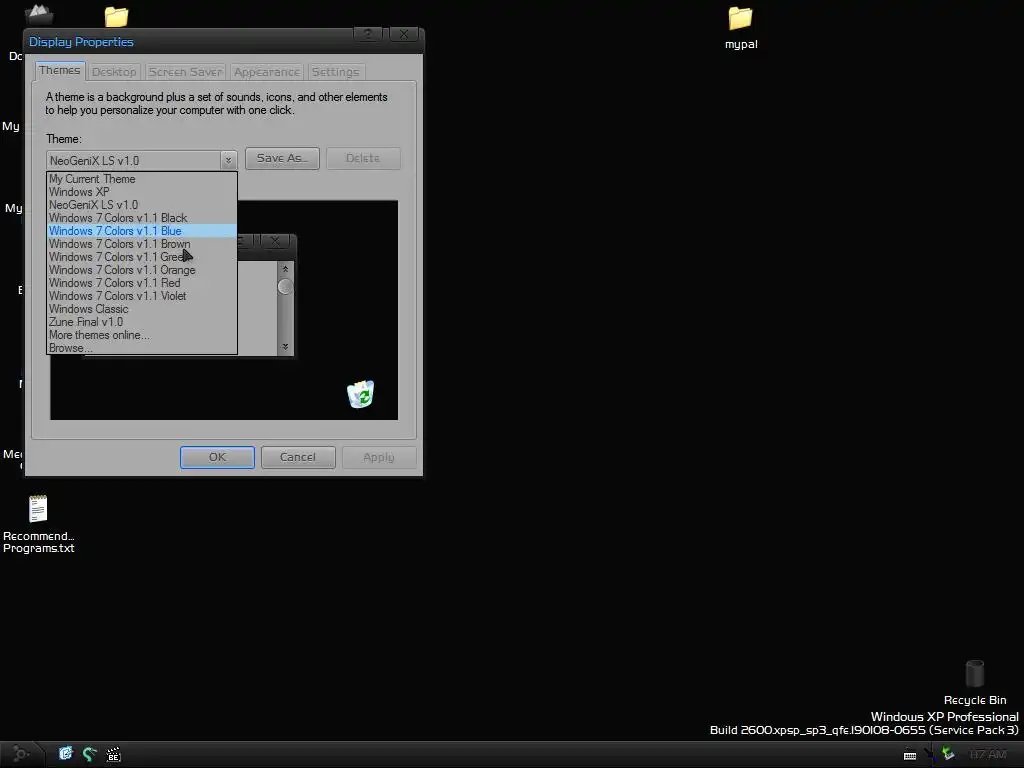Viewport: 1024px width, 768px height.
Task: Open the mypal folder on desktop
Action: coord(741,28)
